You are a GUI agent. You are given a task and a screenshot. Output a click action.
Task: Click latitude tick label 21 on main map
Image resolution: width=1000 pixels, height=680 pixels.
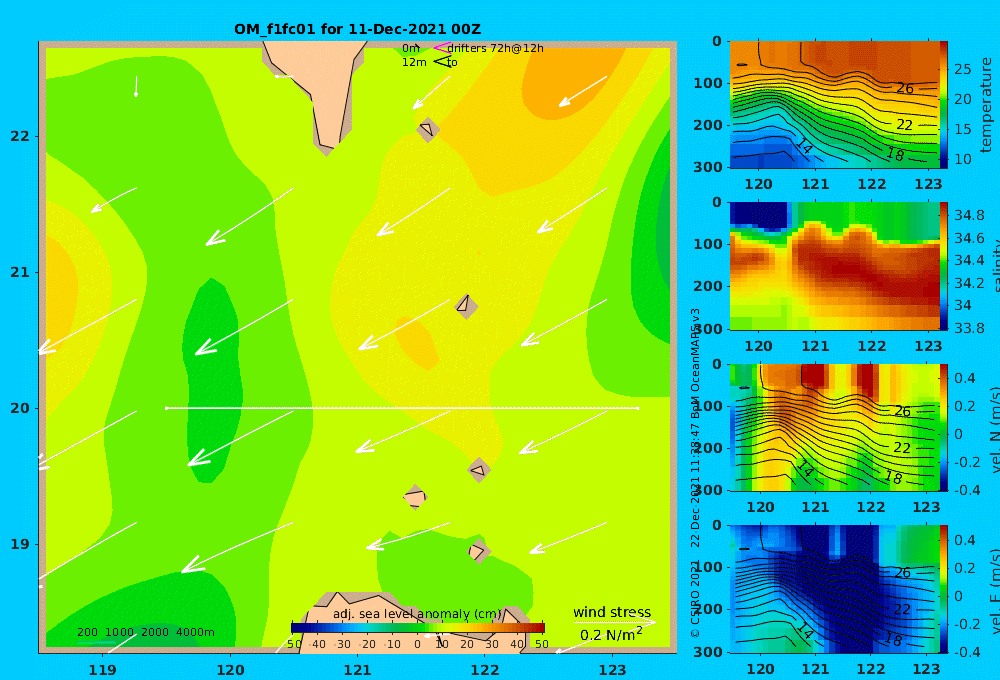click(x=20, y=272)
